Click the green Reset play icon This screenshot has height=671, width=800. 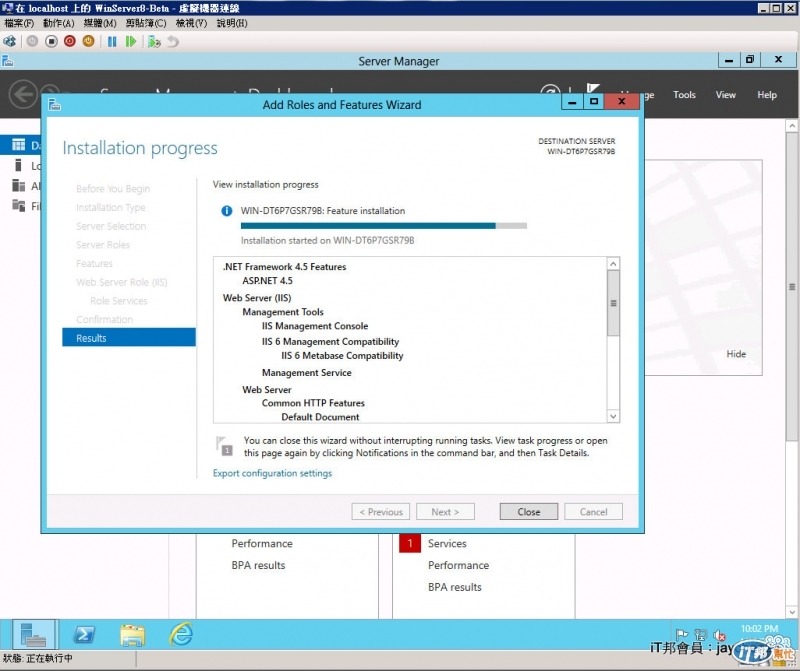pyautogui.click(x=131, y=41)
